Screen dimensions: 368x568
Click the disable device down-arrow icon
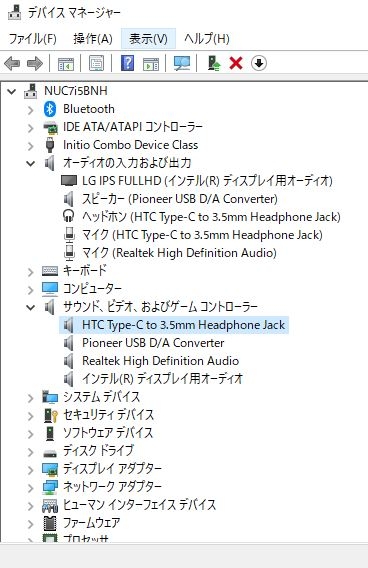[259, 63]
